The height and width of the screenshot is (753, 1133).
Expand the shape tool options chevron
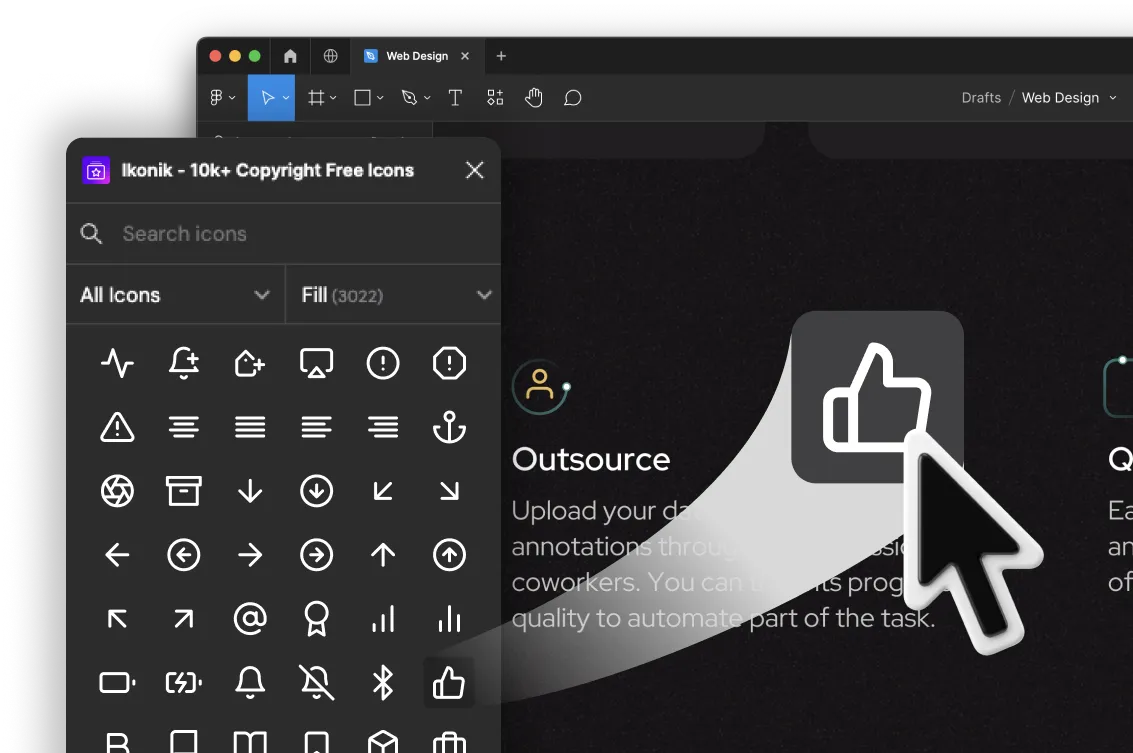[x=378, y=97]
